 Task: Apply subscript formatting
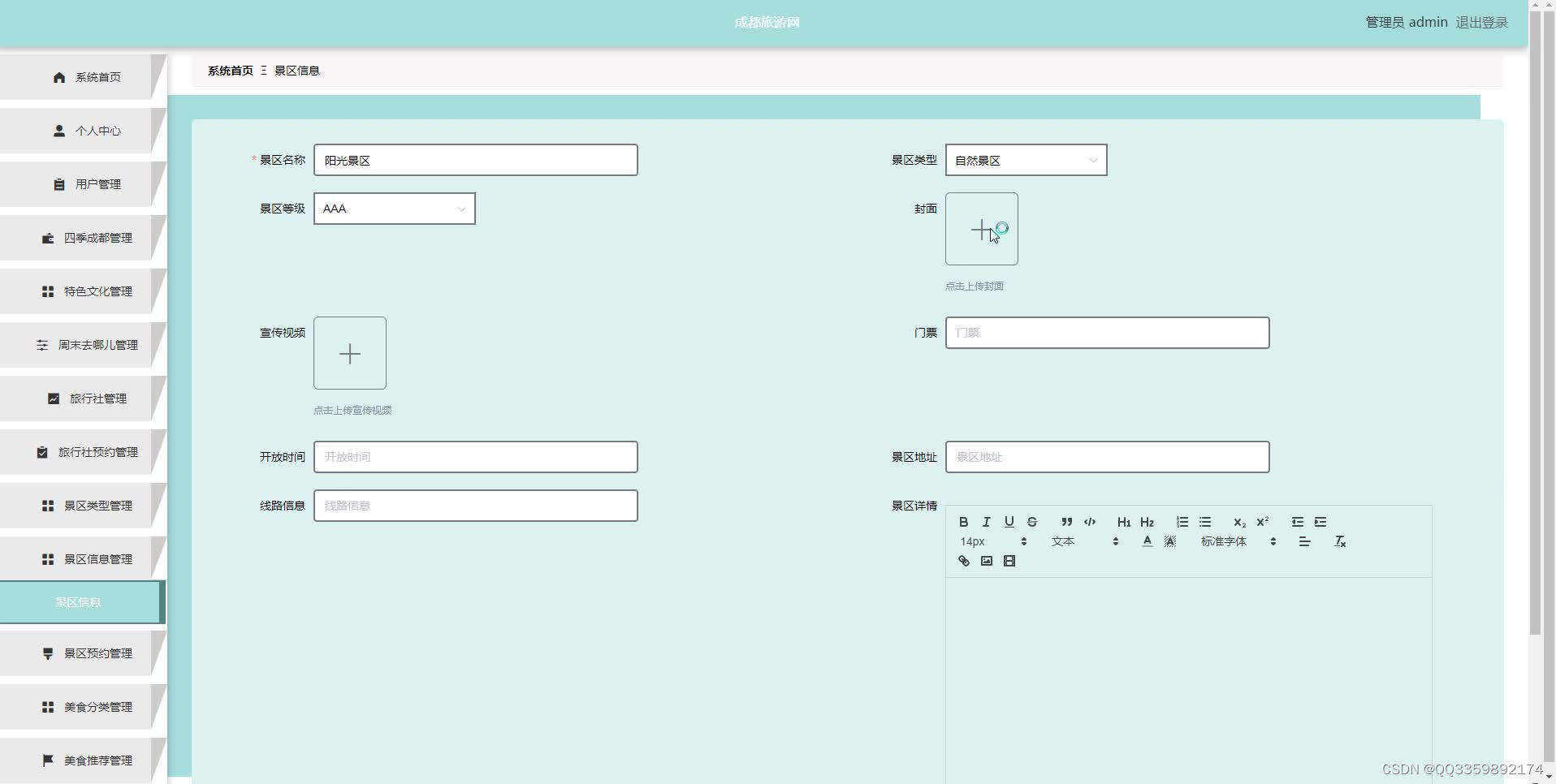1239,522
